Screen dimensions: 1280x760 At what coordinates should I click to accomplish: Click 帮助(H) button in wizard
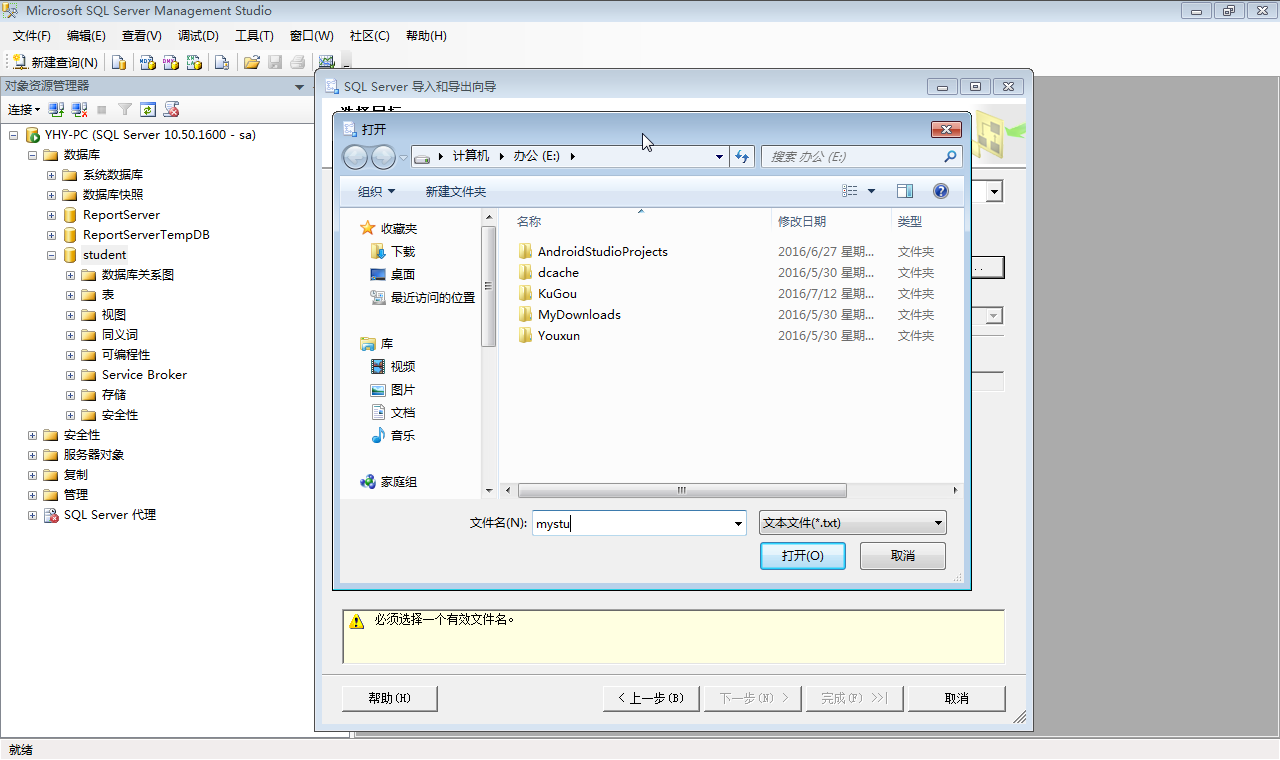[x=390, y=698]
